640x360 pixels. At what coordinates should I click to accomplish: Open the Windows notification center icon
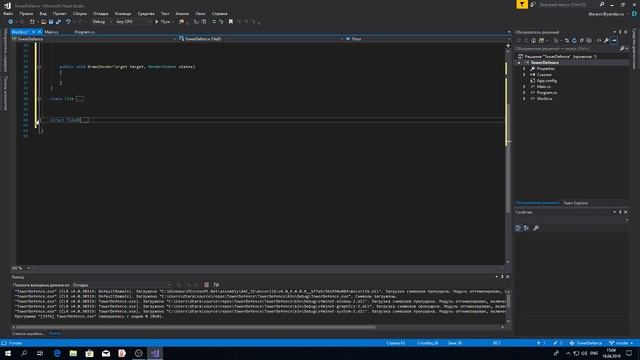(629, 353)
